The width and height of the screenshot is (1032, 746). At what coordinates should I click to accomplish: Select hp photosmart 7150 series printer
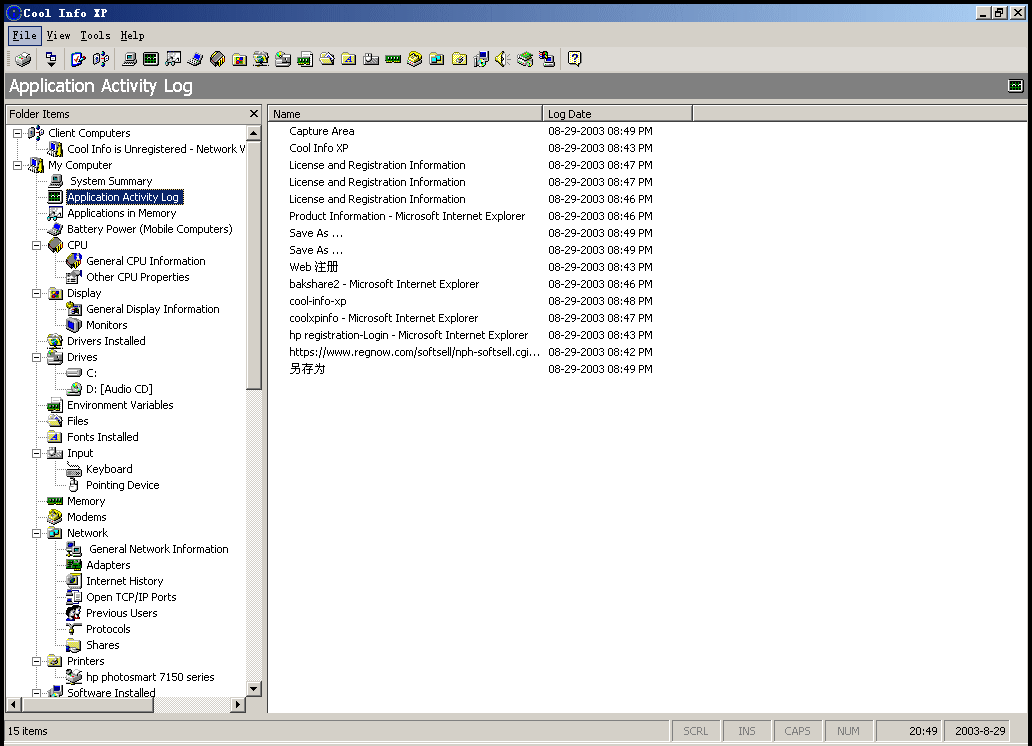point(150,677)
